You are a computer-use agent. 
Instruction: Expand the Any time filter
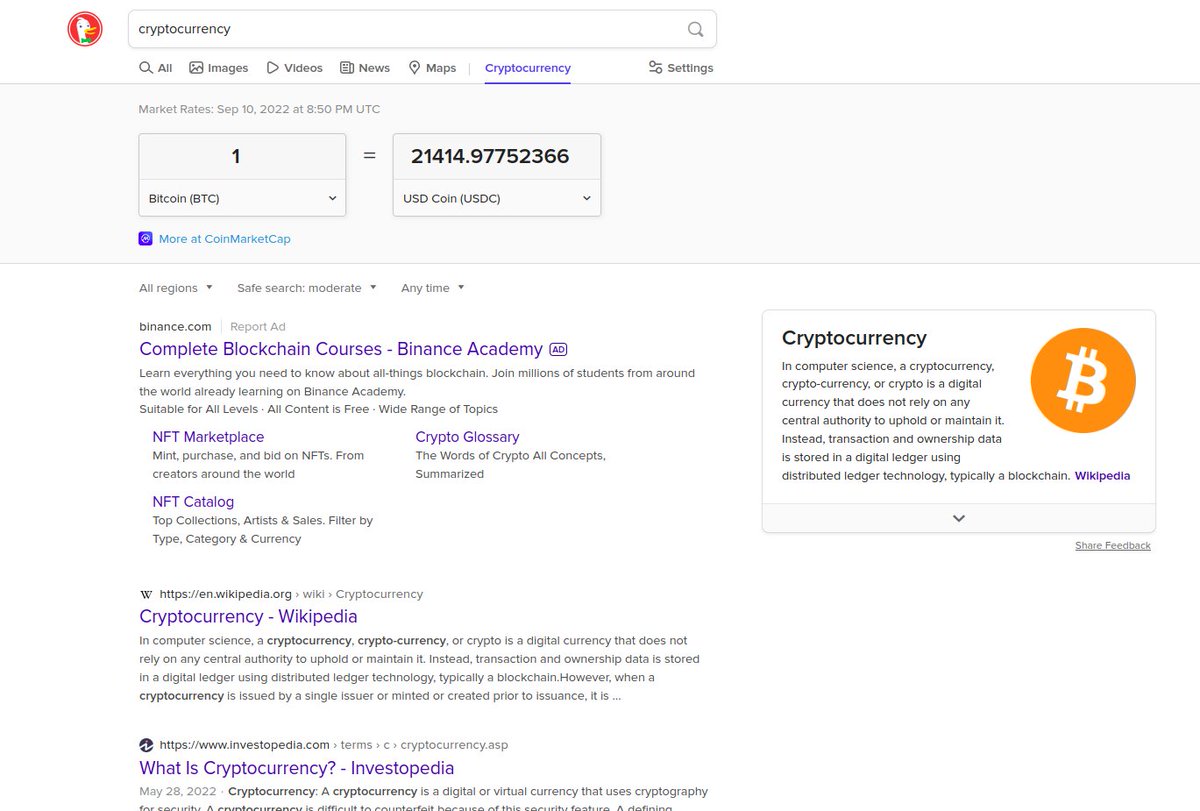(433, 288)
